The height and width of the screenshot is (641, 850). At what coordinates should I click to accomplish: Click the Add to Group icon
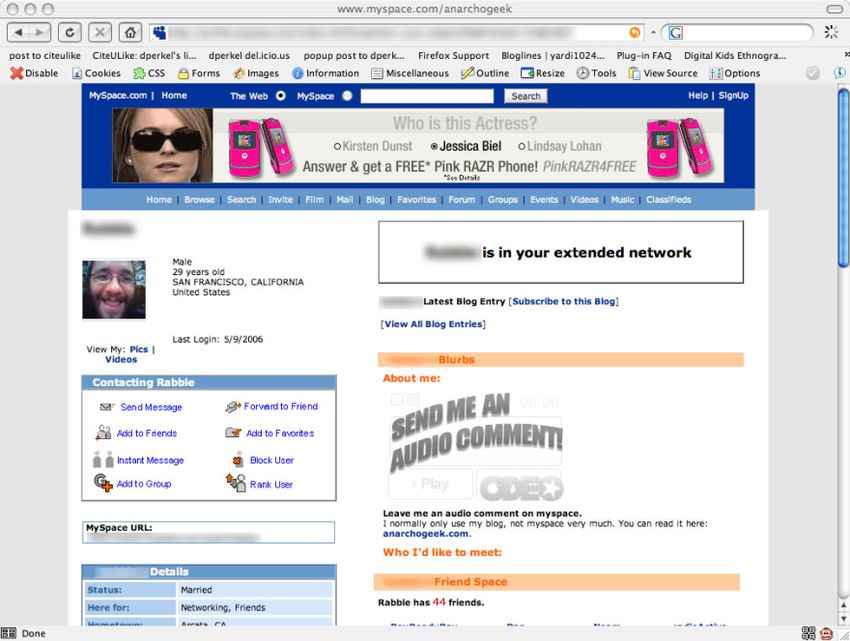[103, 483]
